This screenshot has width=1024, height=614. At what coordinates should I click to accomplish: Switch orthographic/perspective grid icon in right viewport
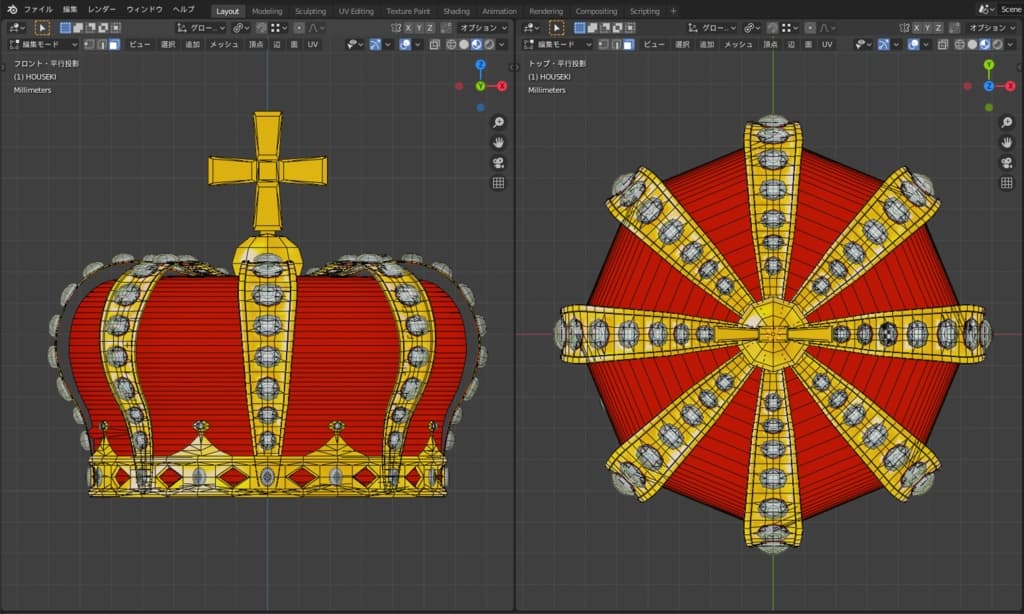[x=1007, y=183]
